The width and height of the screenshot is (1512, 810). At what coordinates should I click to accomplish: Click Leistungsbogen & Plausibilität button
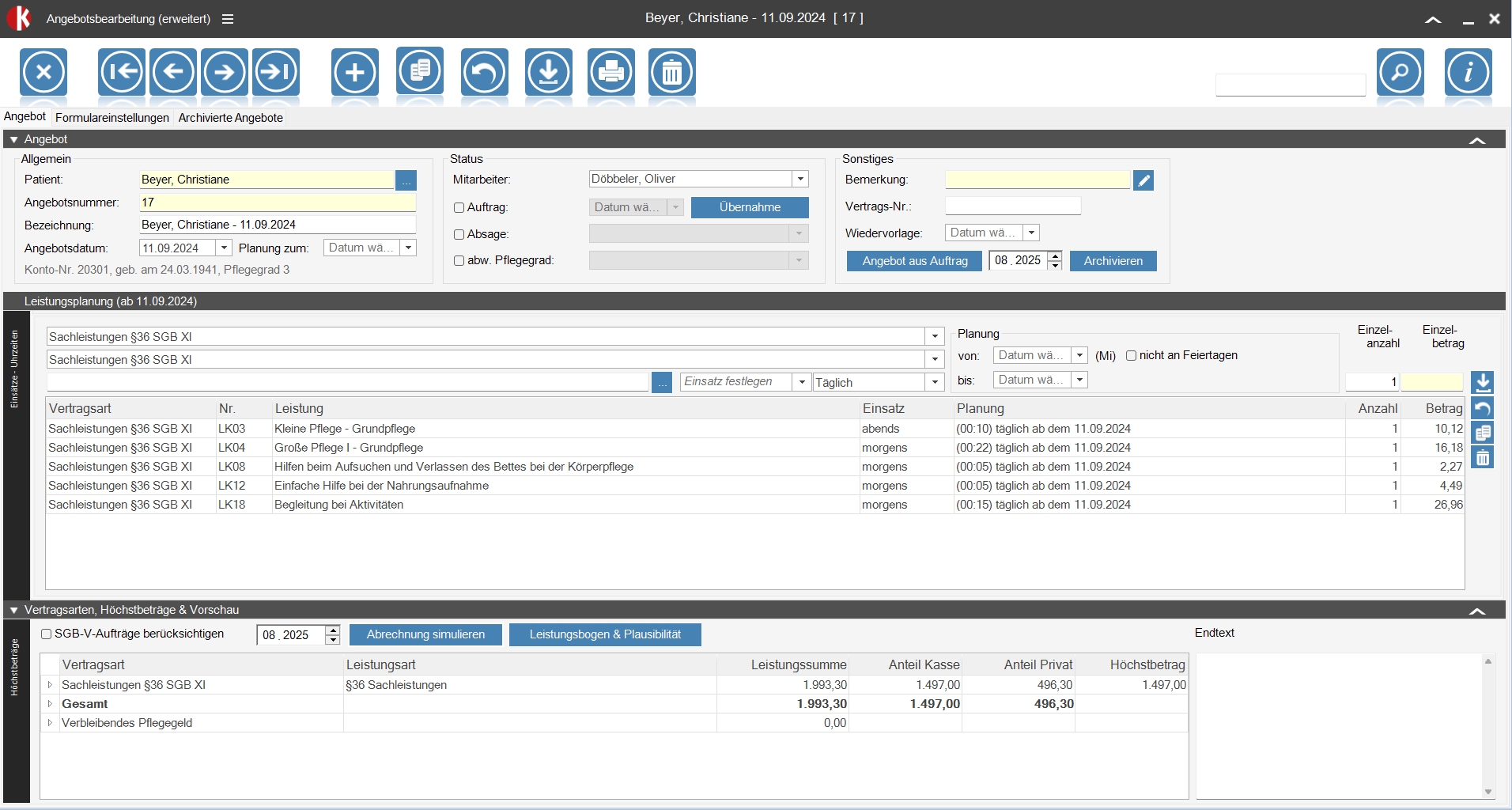click(605, 635)
